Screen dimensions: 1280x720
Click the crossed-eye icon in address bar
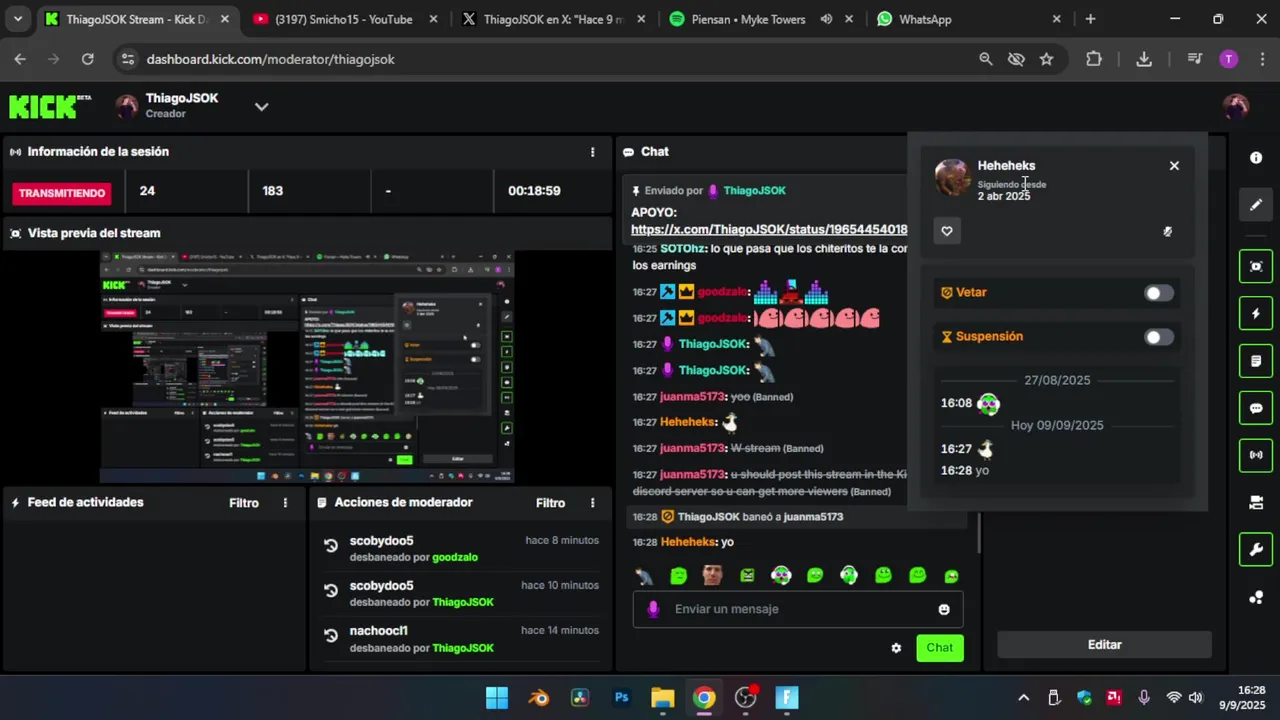coord(1016,59)
